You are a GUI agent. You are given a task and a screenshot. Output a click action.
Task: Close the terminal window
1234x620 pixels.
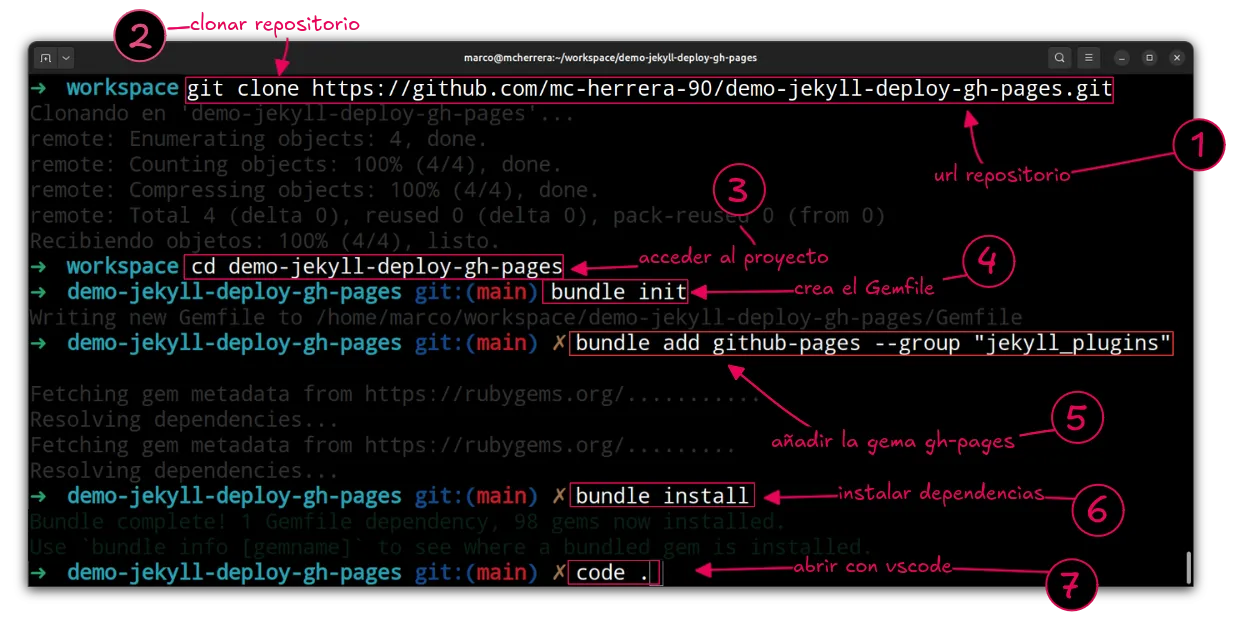pyautogui.click(x=1179, y=57)
